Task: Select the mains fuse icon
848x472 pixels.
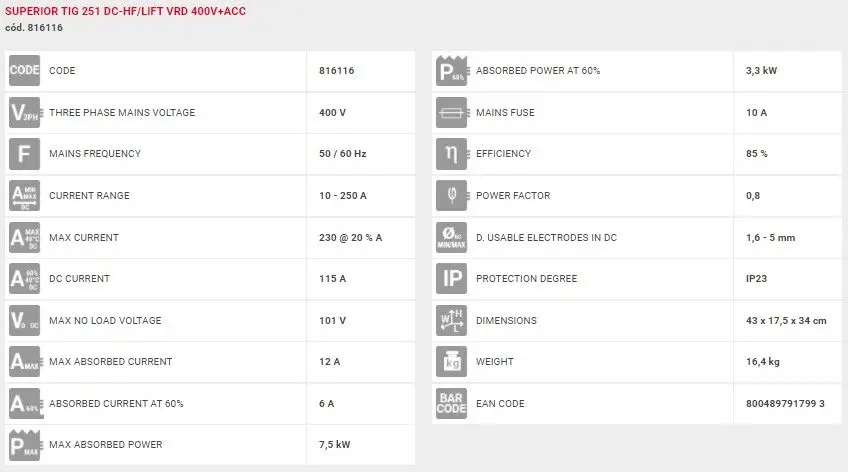Action: [452, 113]
